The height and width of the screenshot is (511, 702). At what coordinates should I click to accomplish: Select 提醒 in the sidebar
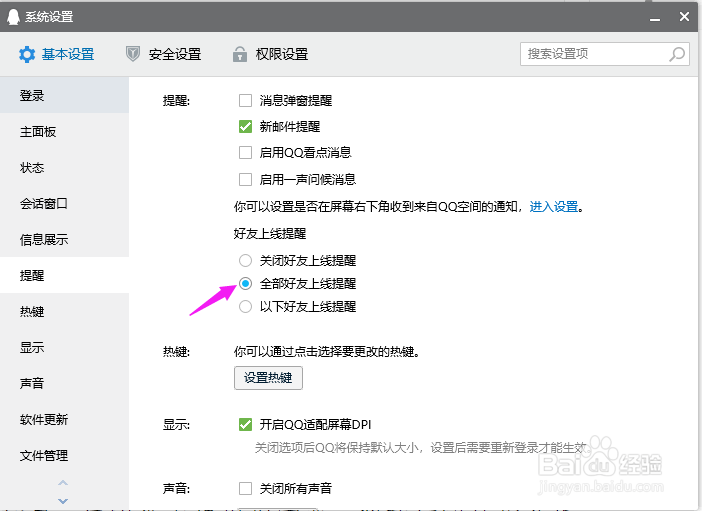pos(64,275)
